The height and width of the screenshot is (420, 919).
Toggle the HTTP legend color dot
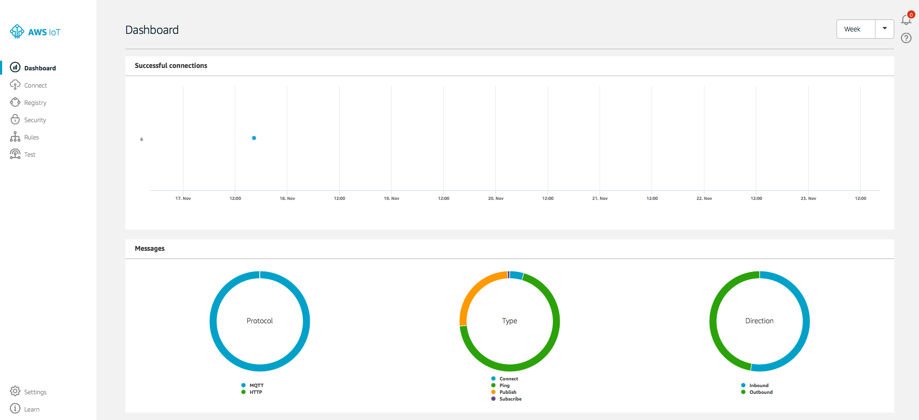[x=243, y=392]
